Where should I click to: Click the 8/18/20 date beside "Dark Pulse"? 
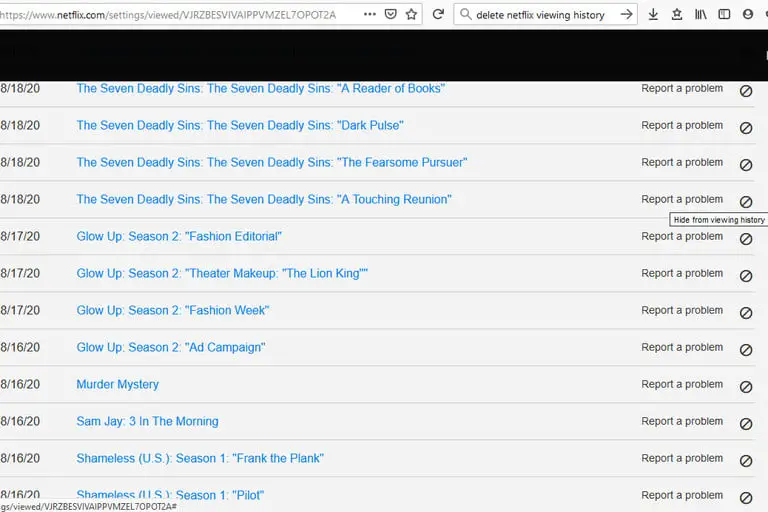coord(20,125)
